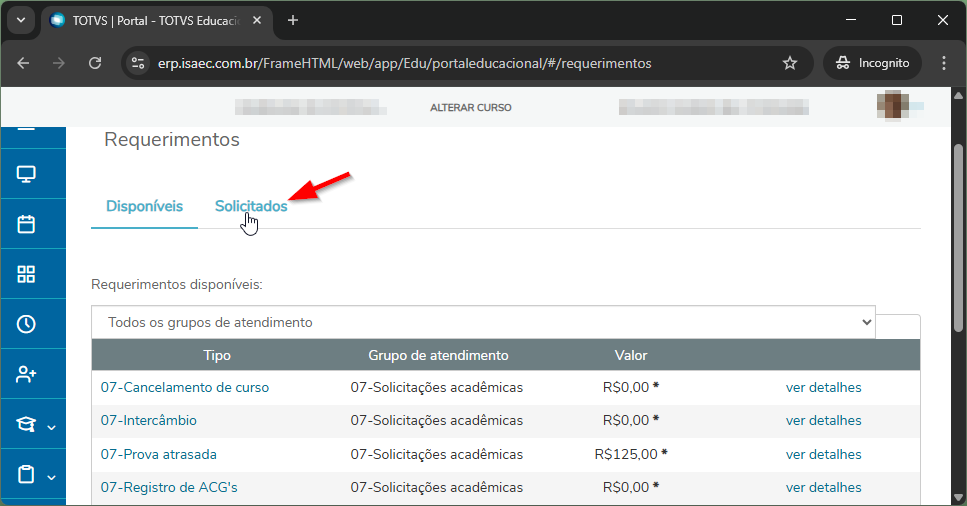
Task: Open the clock icon in the sidebar
Action: 26,324
